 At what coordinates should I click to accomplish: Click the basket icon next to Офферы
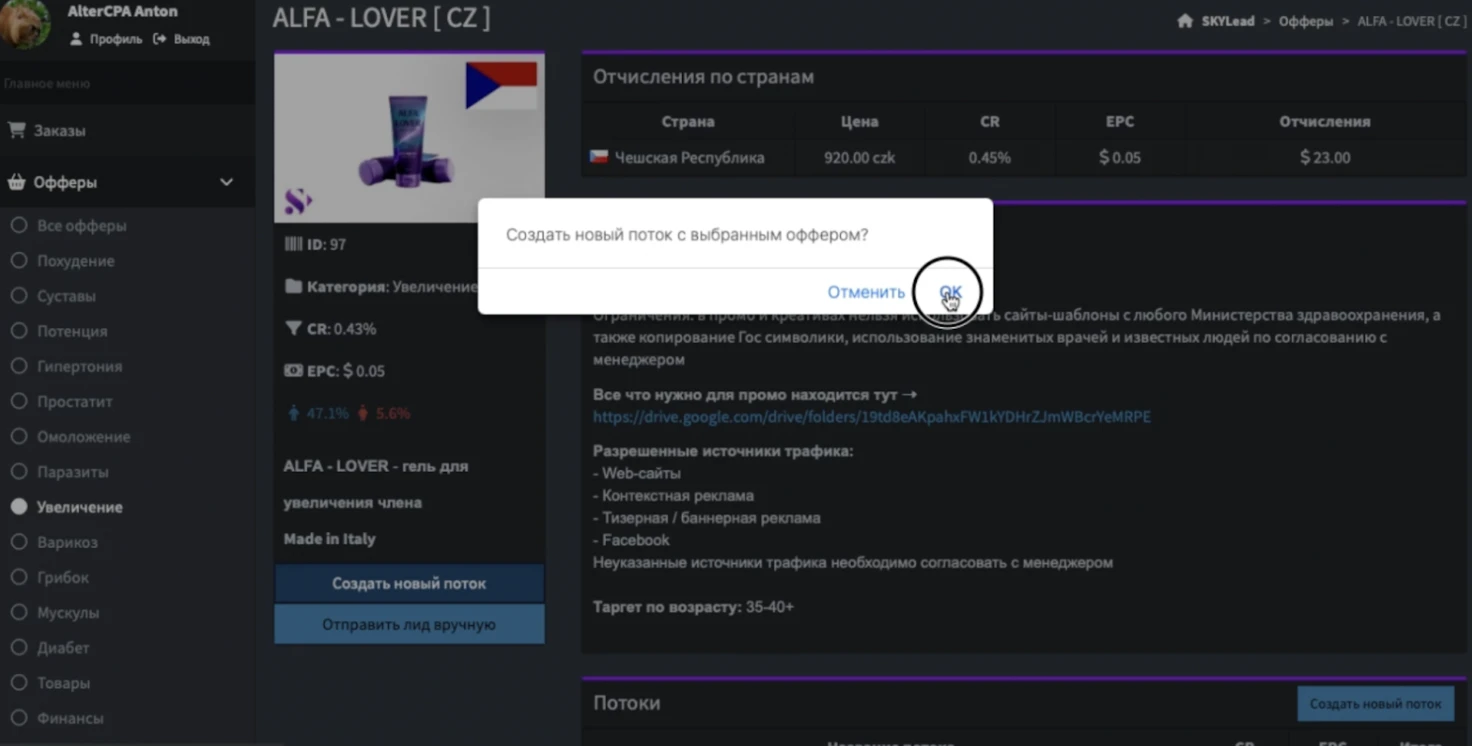(x=16, y=182)
